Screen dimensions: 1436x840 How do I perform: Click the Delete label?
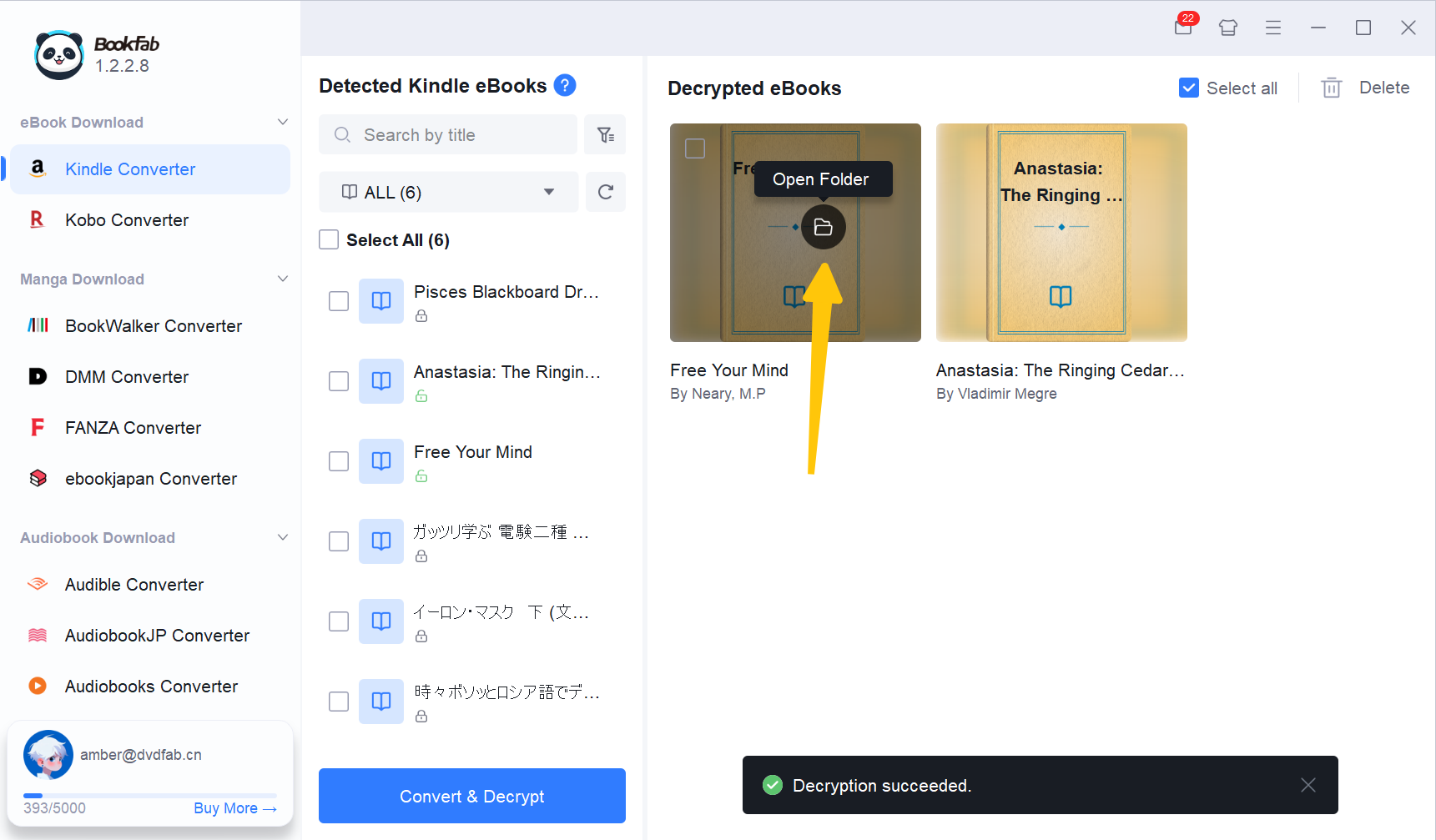(1384, 88)
